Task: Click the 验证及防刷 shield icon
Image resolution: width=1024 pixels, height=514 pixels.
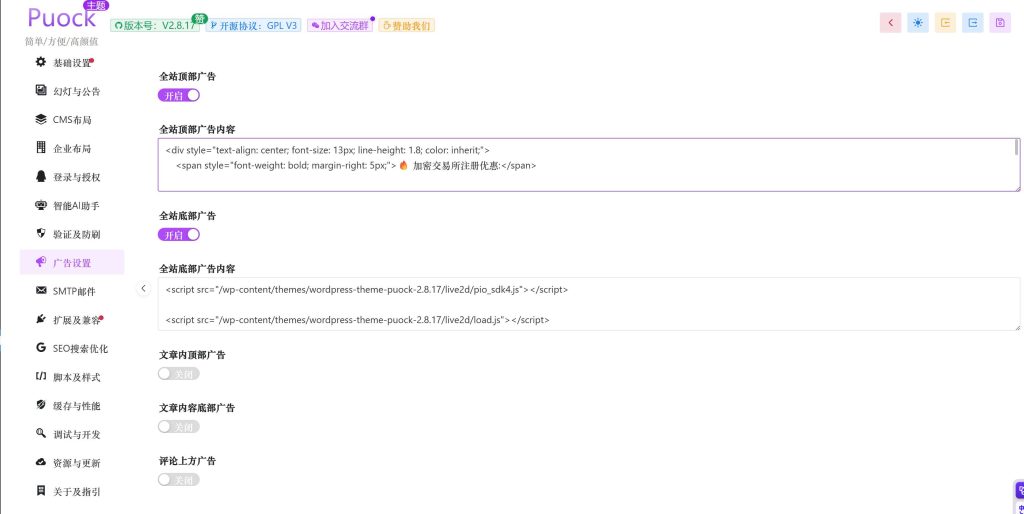Action: pyautogui.click(x=40, y=233)
